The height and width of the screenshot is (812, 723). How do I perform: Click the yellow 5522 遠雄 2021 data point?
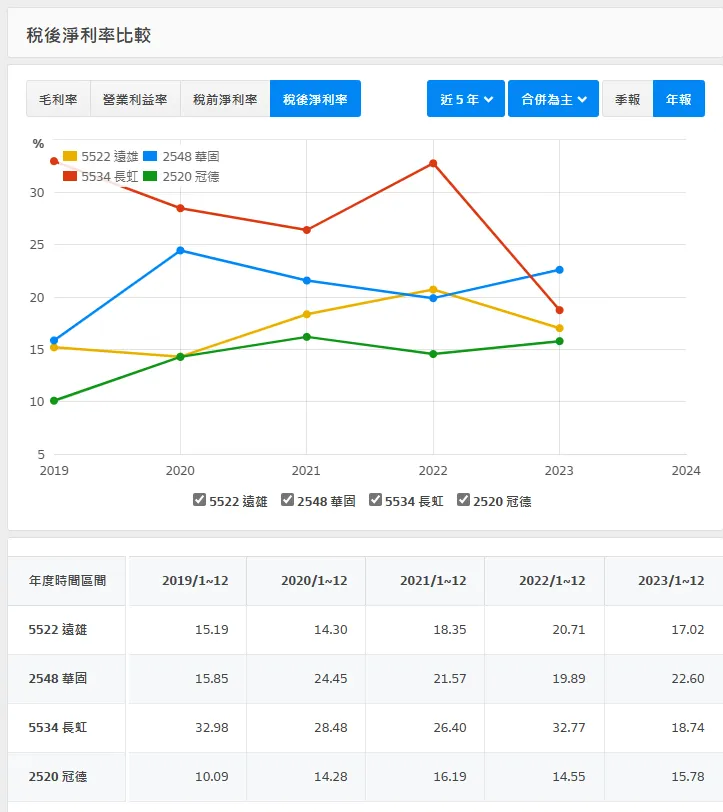(x=307, y=314)
